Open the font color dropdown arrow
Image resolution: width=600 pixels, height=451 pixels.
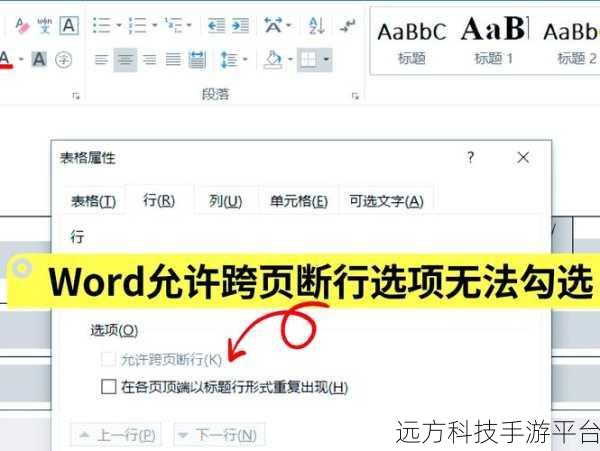pos(21,59)
